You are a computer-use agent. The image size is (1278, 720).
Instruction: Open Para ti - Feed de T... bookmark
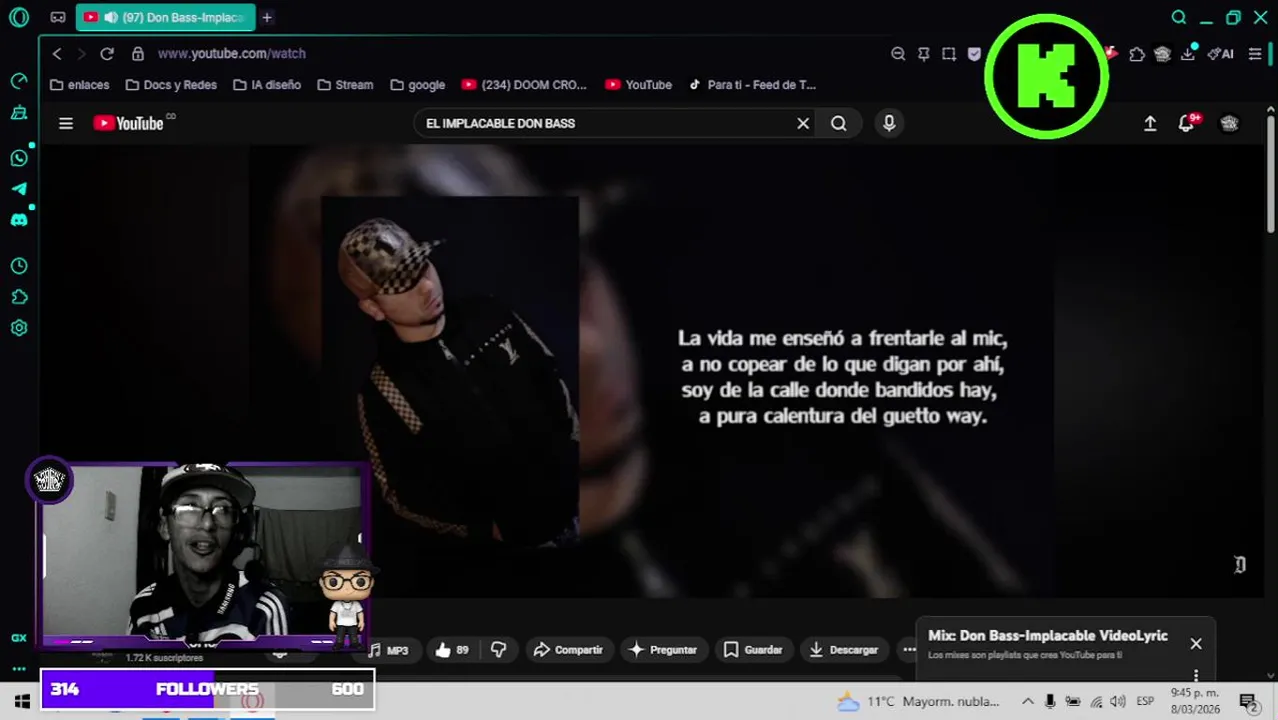coord(752,85)
